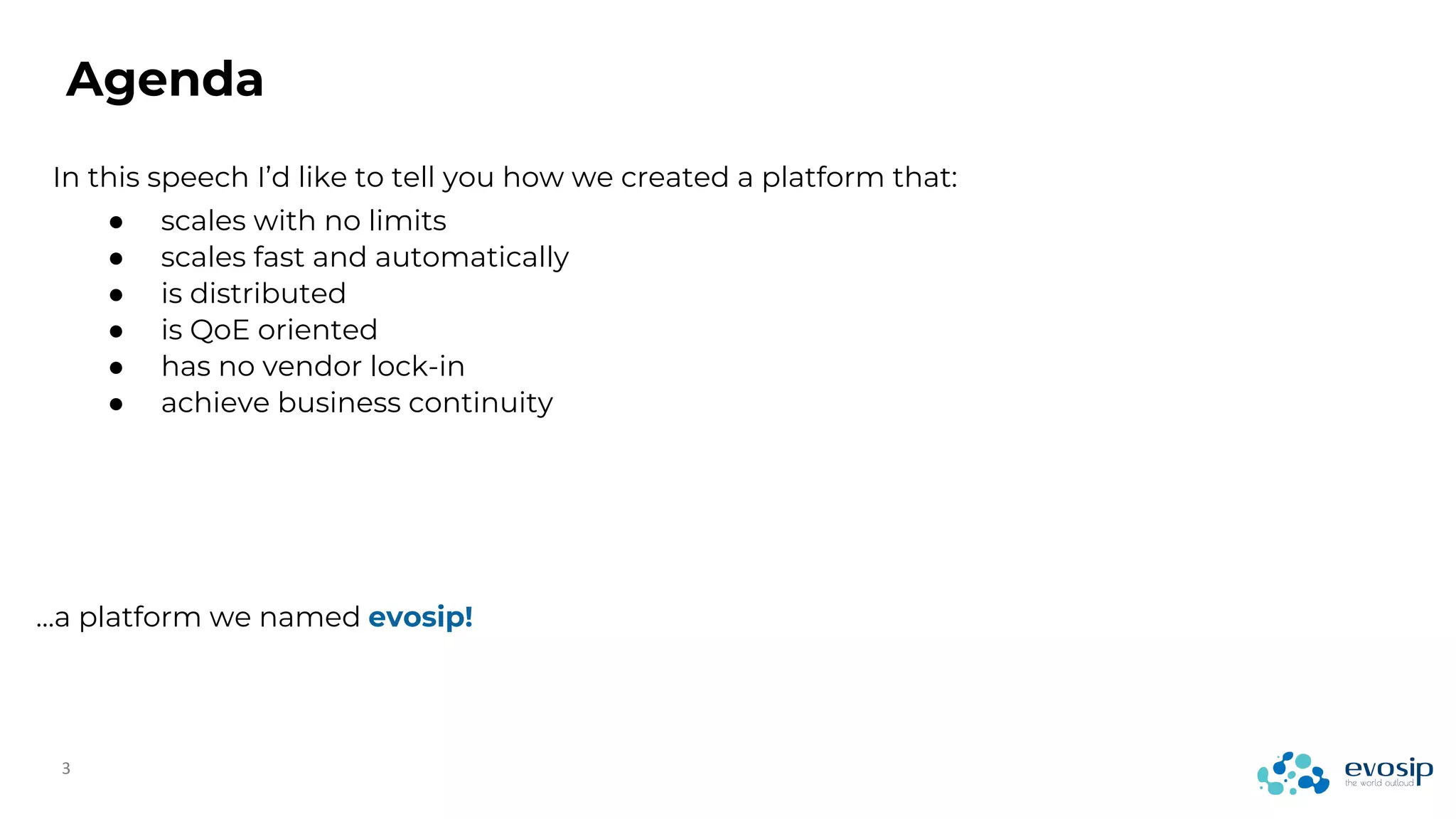Click the bold blue 'evosip!' text

click(x=420, y=617)
